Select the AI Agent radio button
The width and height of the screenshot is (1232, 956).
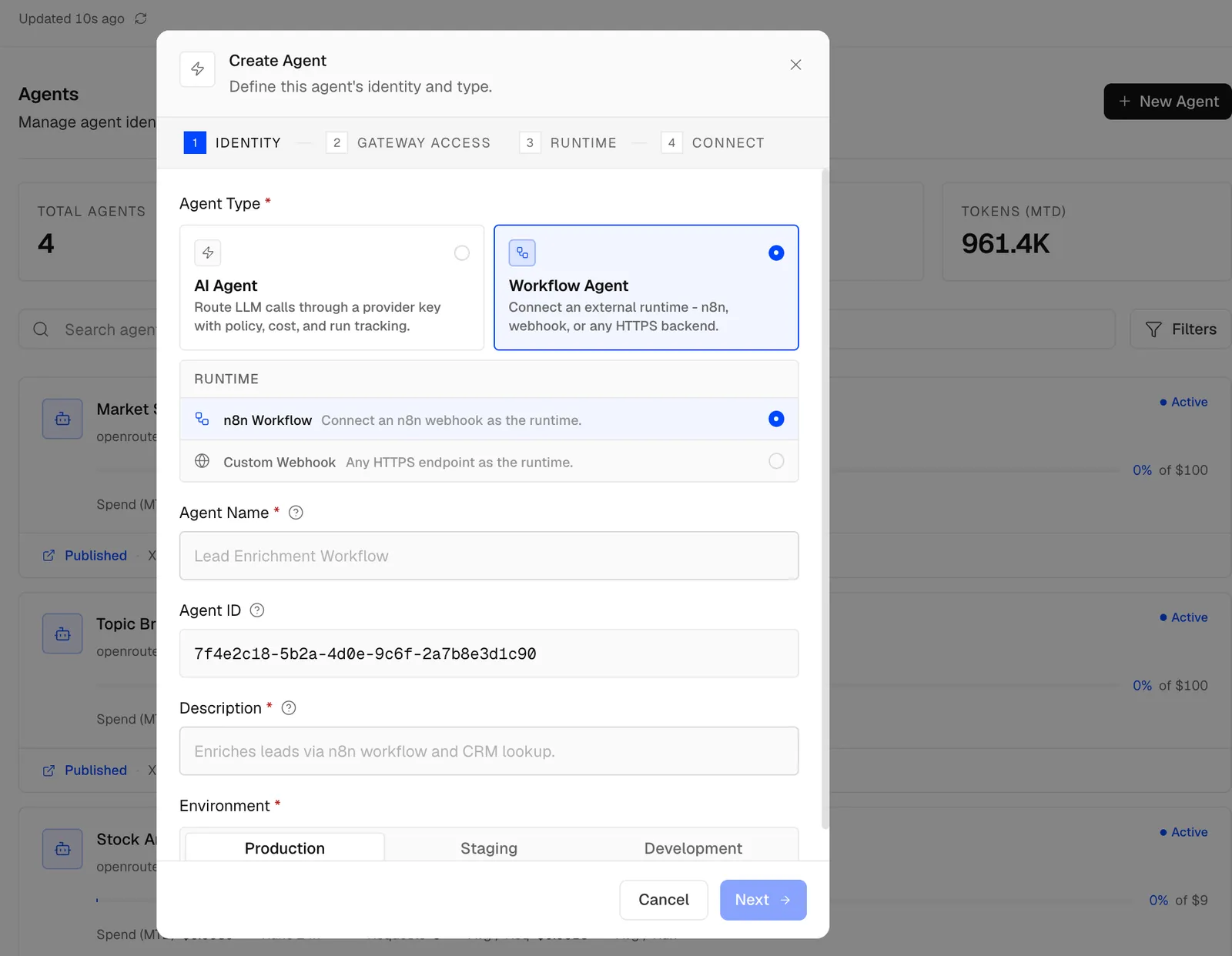462,253
